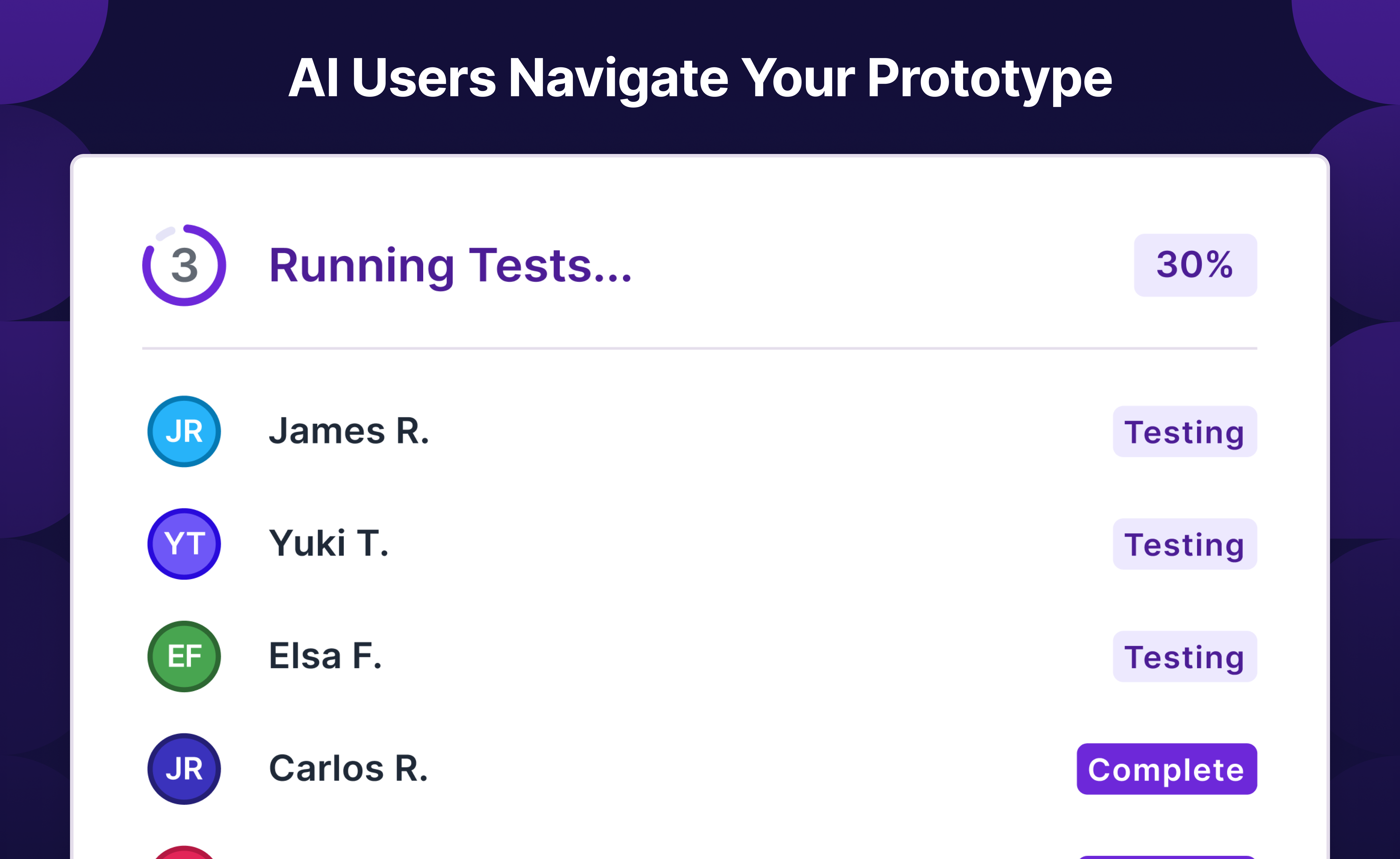
Task: Click the Complete badge for Carlos R.
Action: [x=1166, y=769]
